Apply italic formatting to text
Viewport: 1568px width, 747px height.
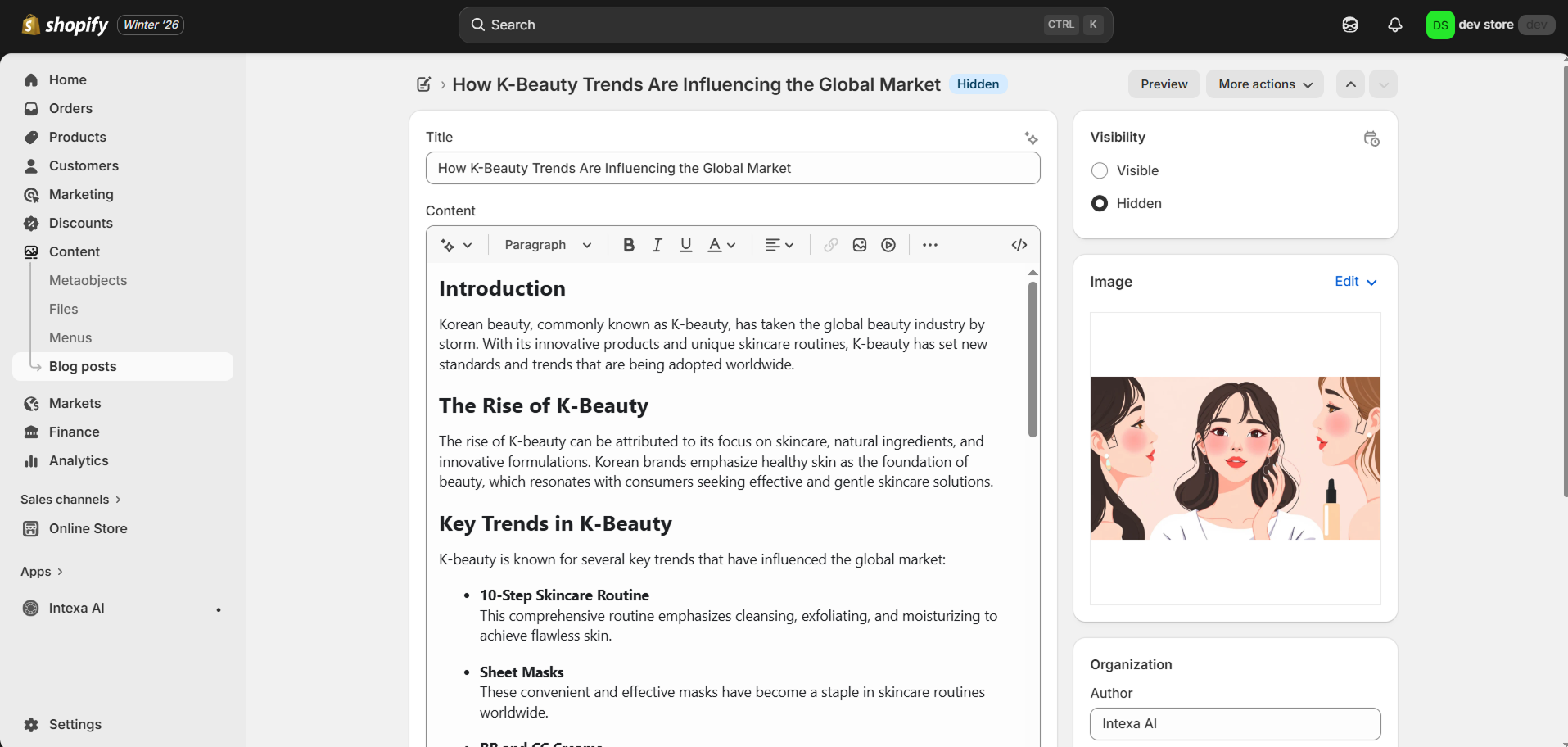[x=657, y=245]
